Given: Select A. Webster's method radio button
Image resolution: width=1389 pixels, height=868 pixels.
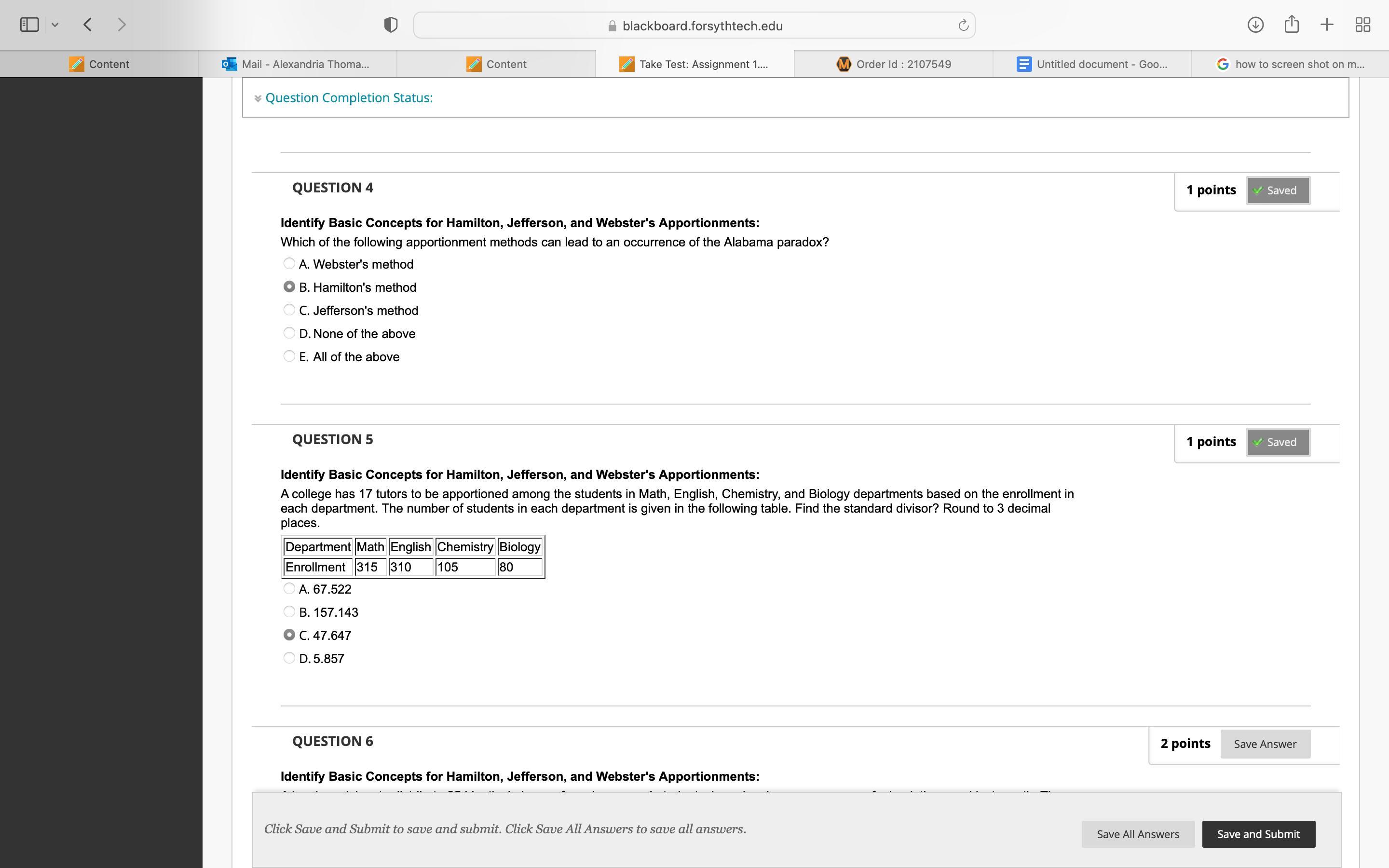Looking at the screenshot, I should [289, 263].
